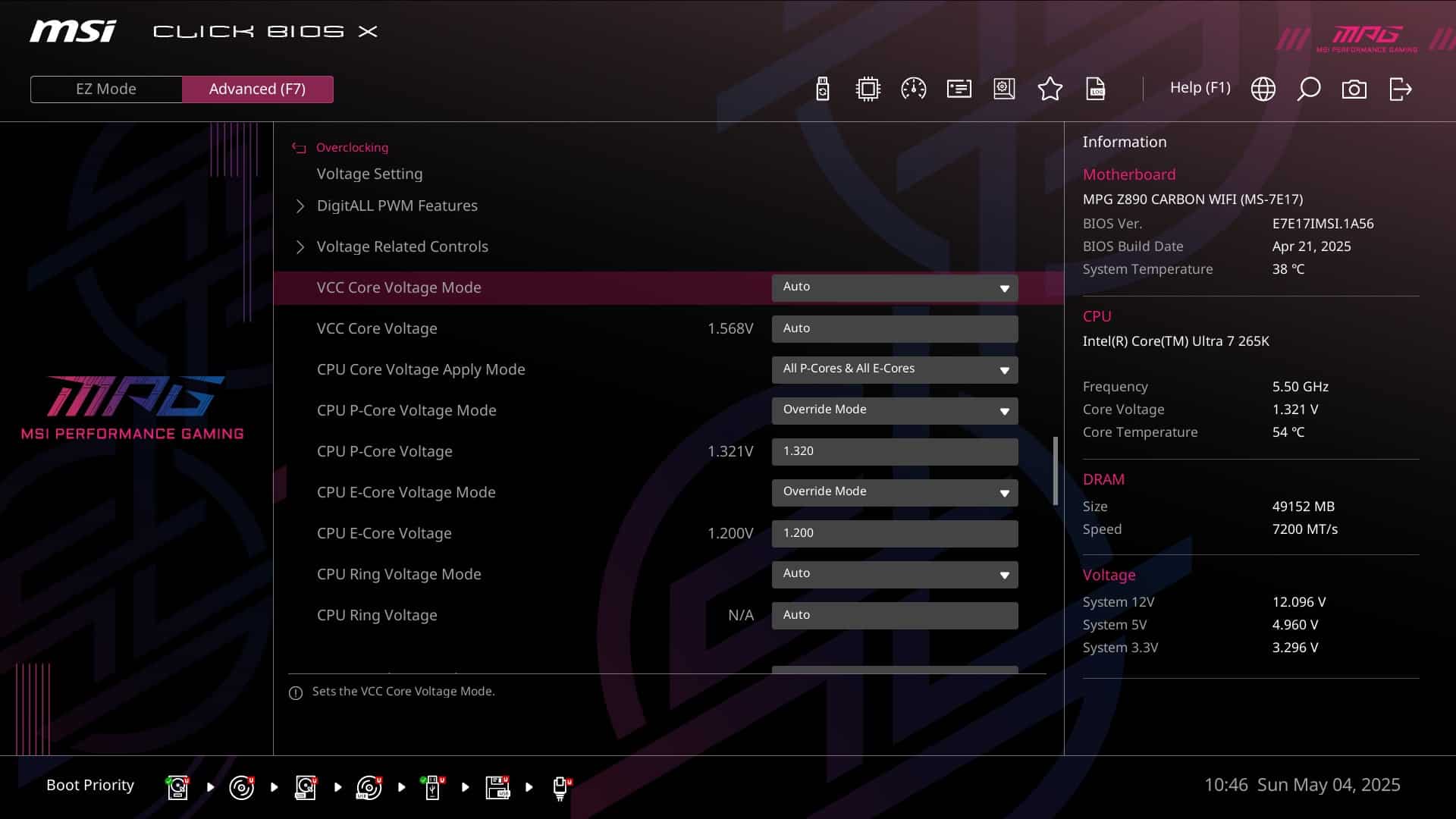Click the Voltage Setting heading

(x=369, y=174)
